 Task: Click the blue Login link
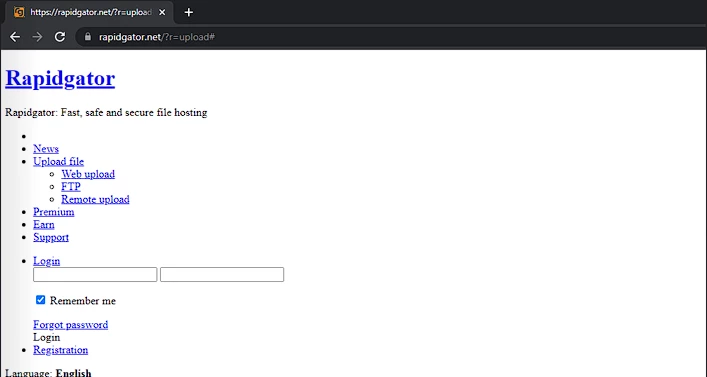[x=46, y=261]
